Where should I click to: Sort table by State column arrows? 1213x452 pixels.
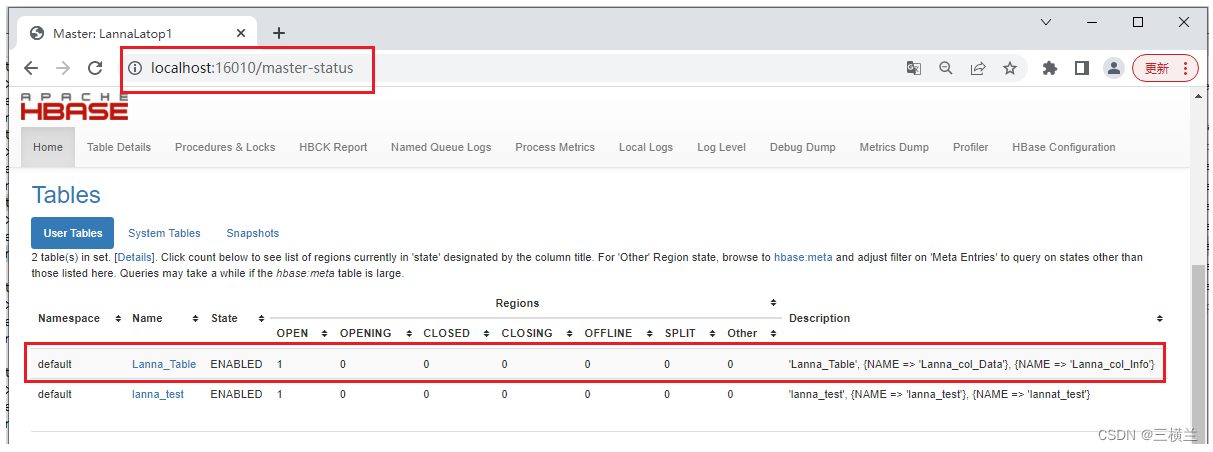pyautogui.click(x=260, y=319)
